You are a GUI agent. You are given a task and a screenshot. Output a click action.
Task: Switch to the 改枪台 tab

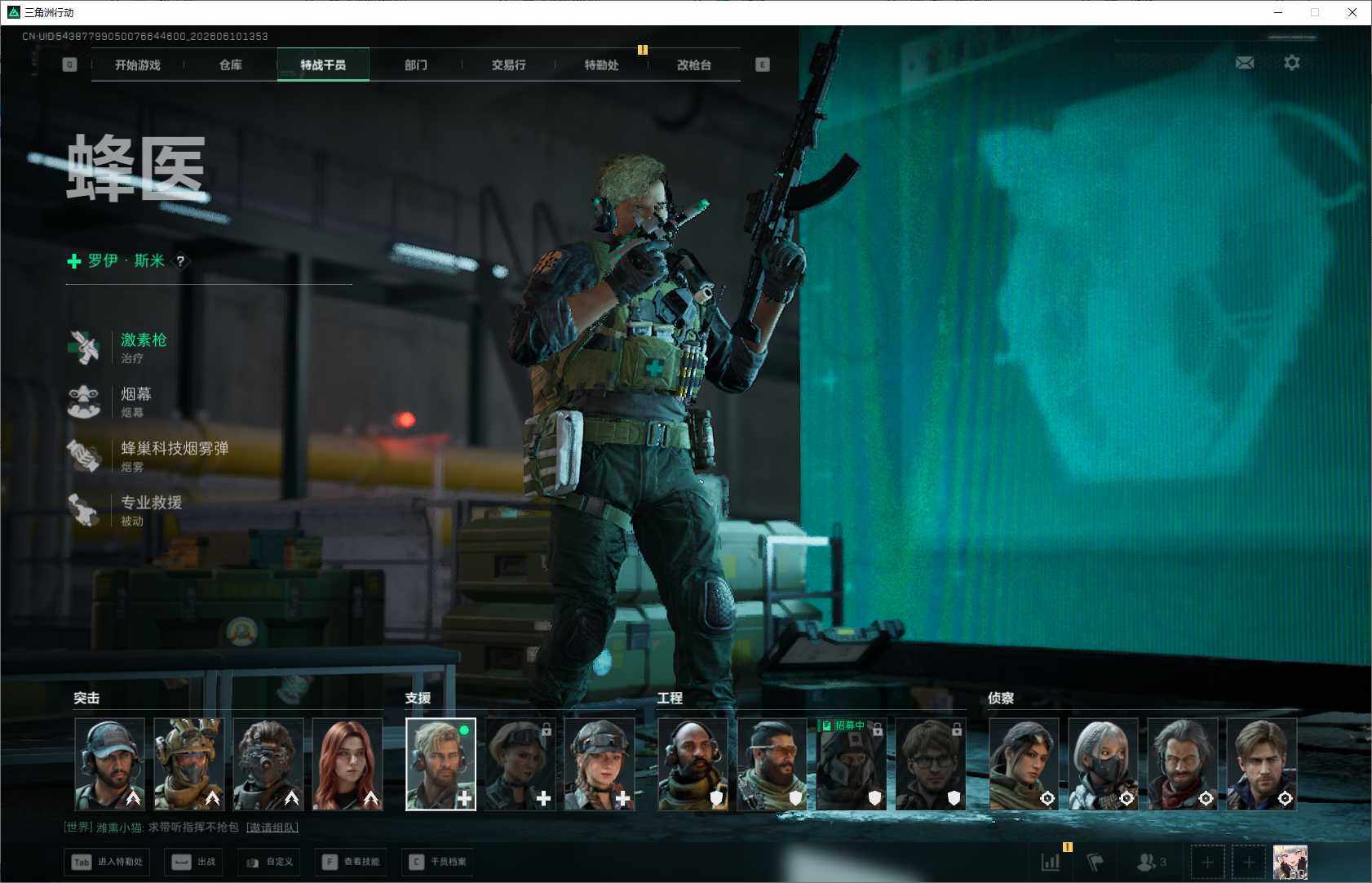pos(694,64)
